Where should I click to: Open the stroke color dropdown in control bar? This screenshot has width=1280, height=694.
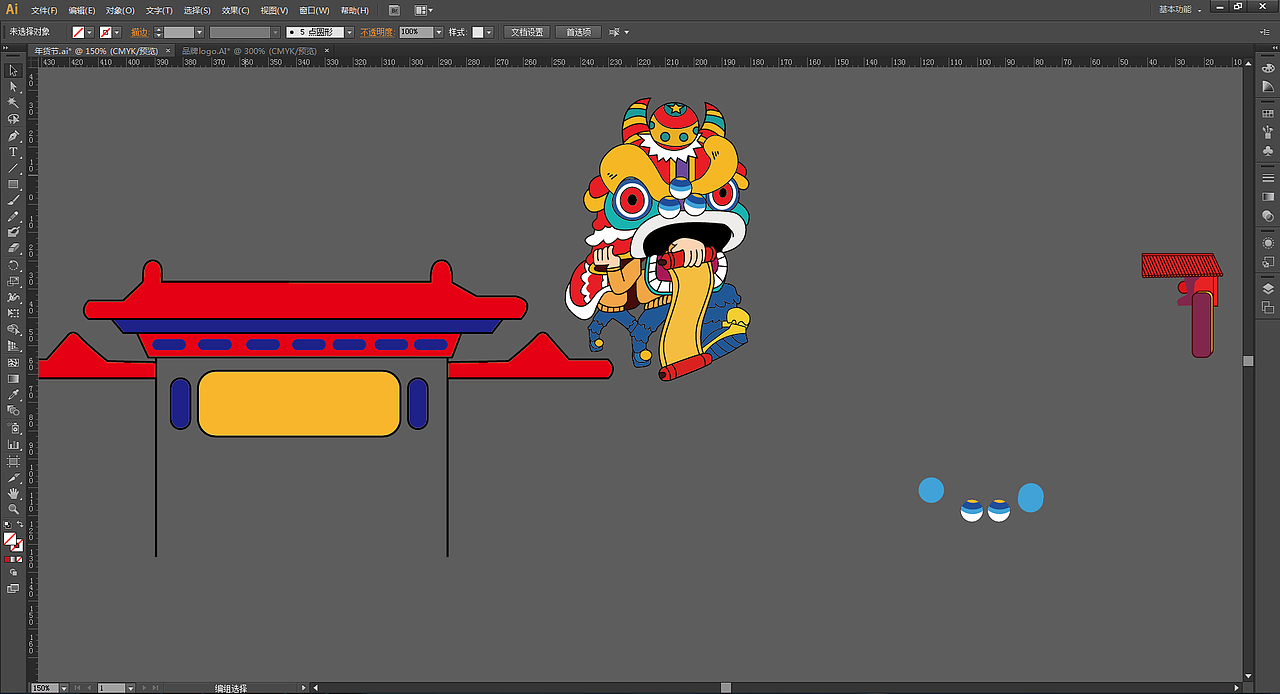point(116,32)
